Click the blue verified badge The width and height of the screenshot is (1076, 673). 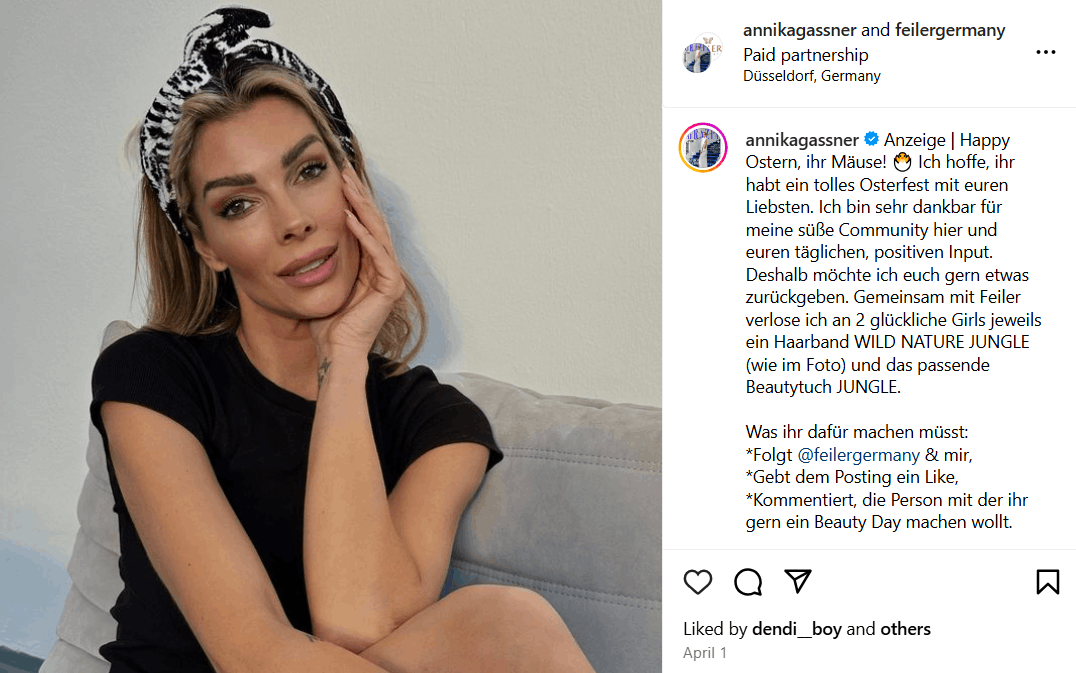click(872, 139)
